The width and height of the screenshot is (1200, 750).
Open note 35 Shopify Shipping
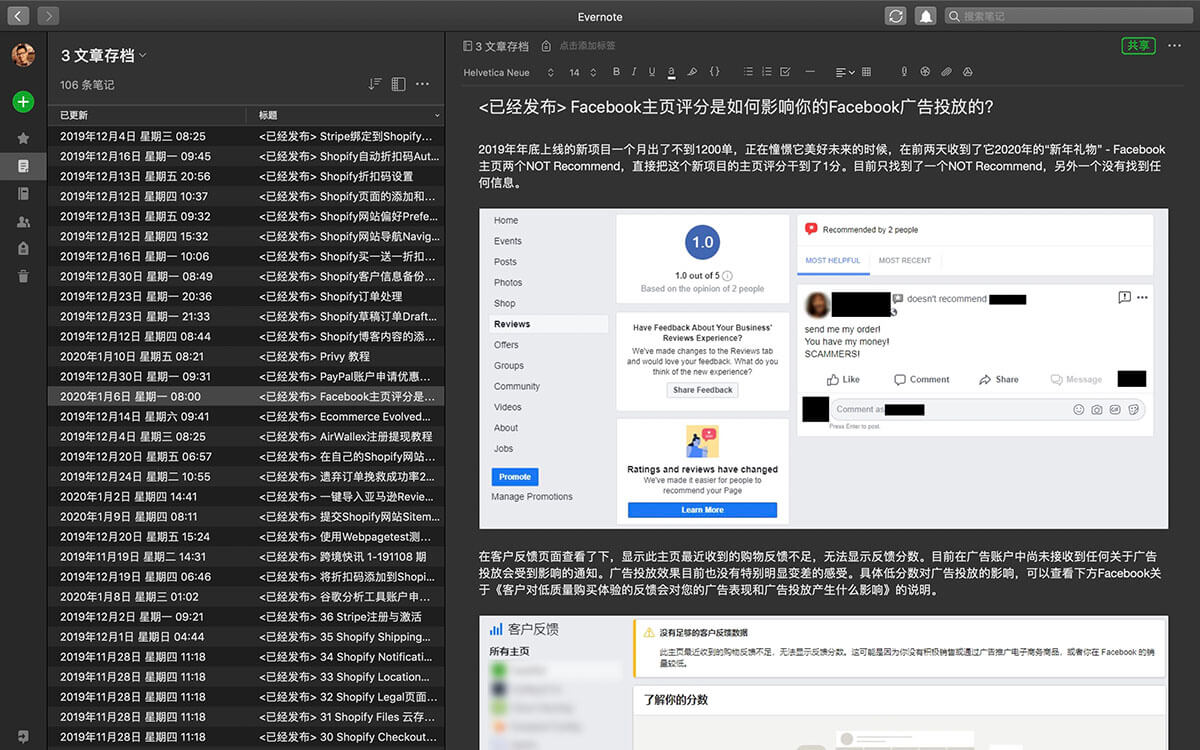[246, 636]
